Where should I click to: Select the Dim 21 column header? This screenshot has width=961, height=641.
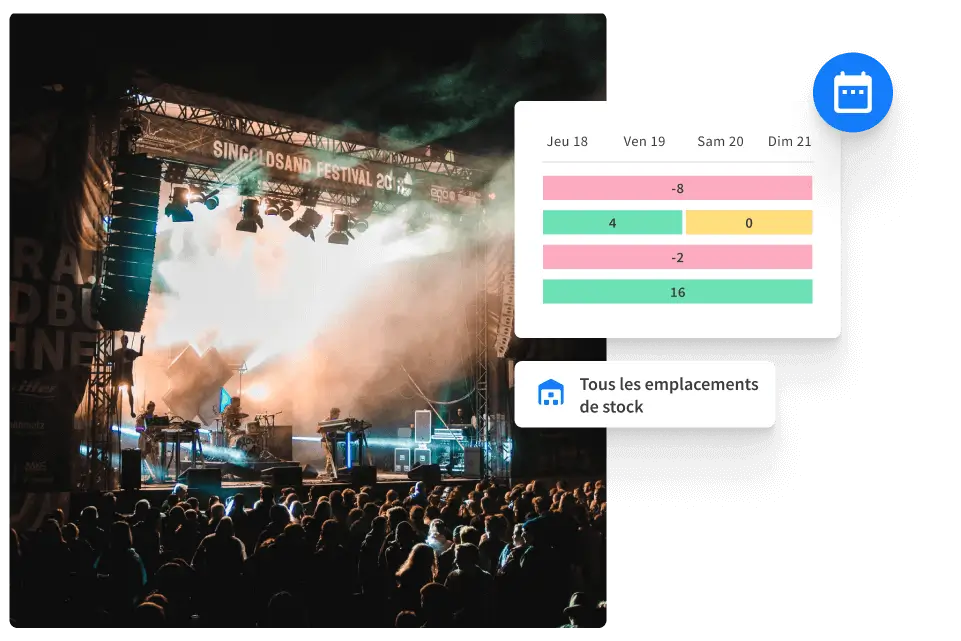pyautogui.click(x=789, y=142)
